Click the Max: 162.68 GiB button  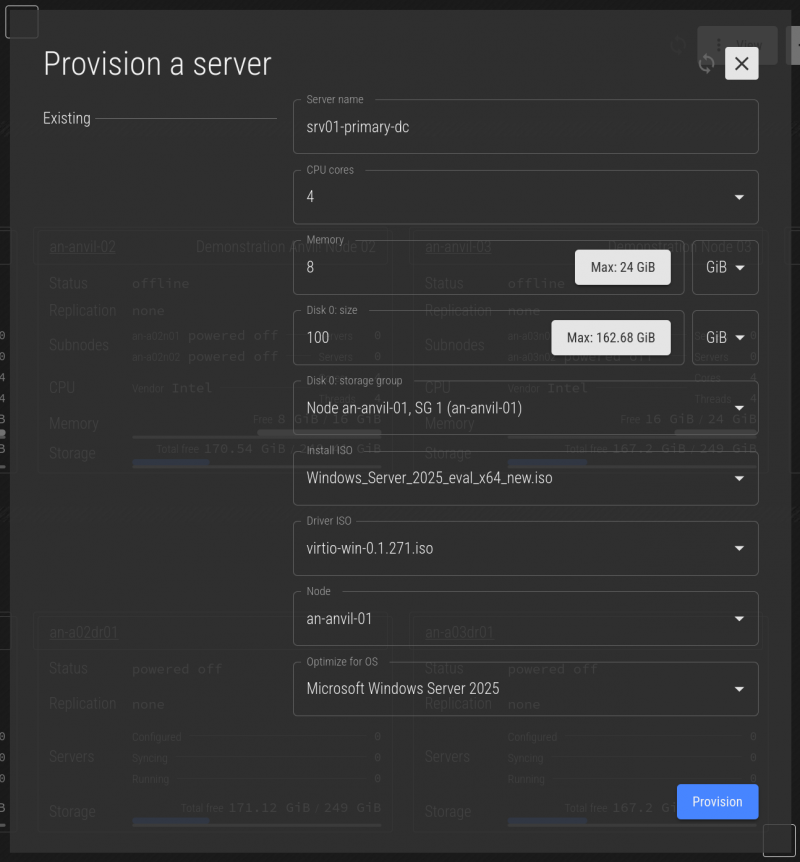pos(611,338)
